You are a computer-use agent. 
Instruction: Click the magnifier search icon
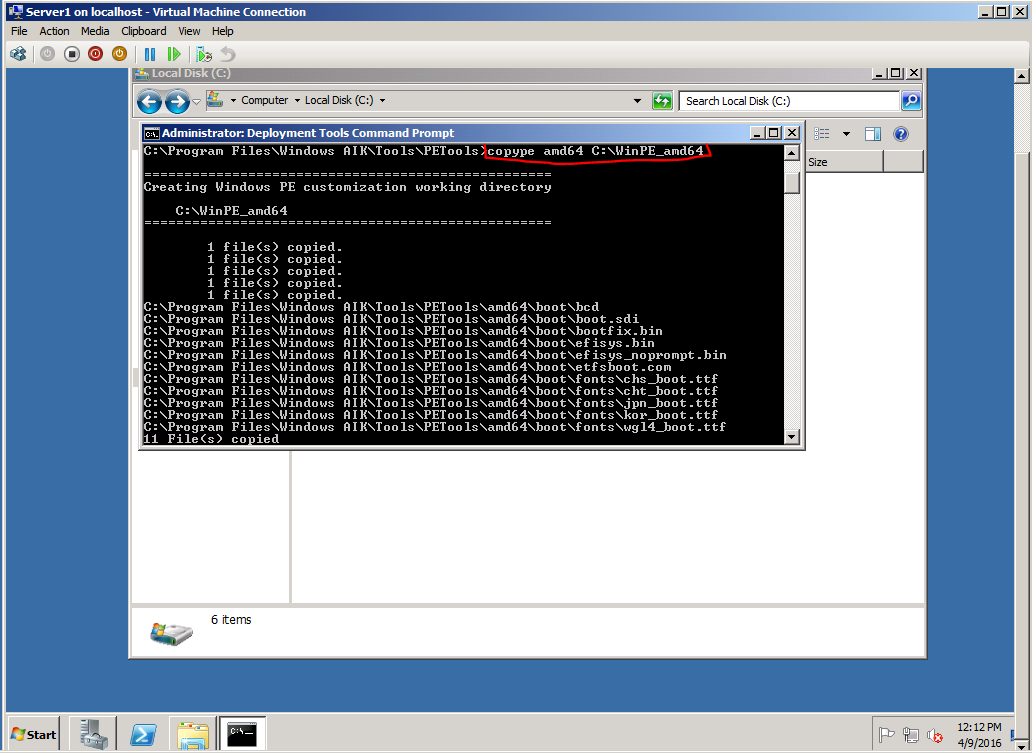911,101
